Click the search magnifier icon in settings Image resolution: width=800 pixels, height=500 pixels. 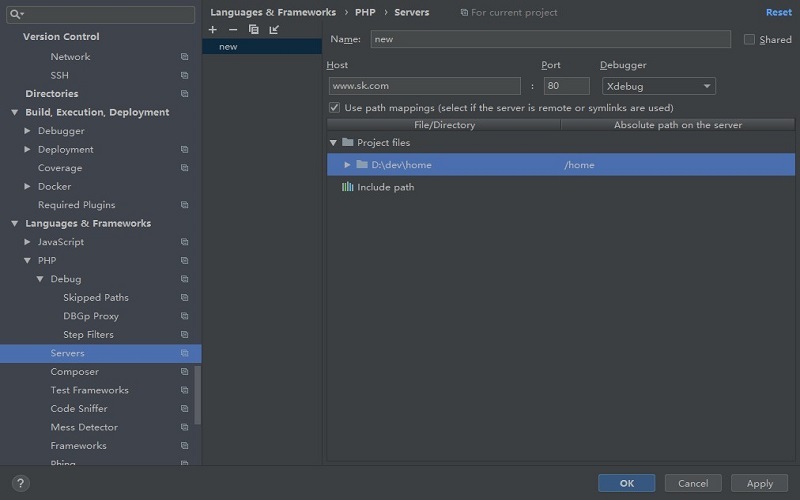point(16,15)
